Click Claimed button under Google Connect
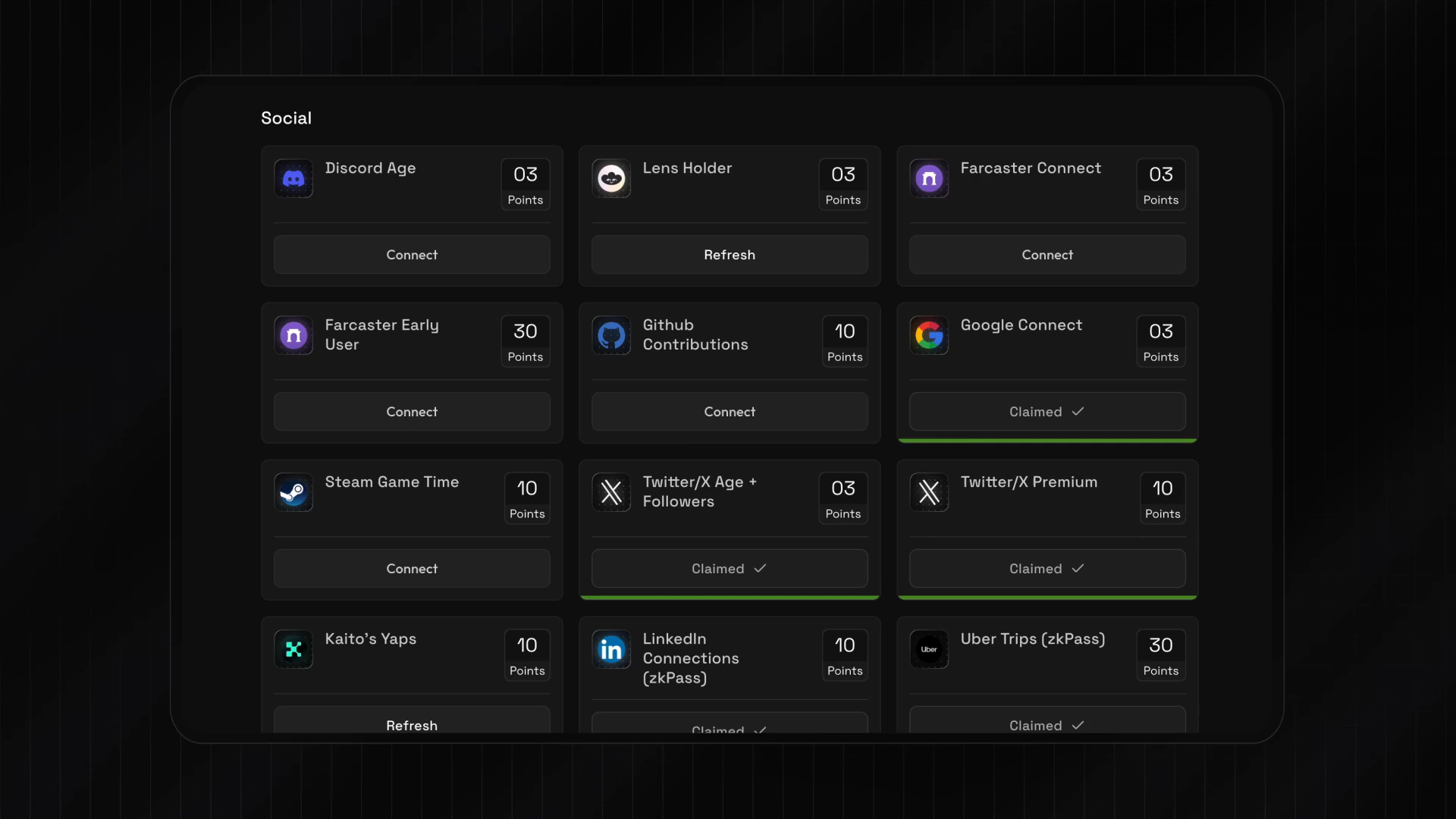This screenshot has width=1456, height=819. point(1047,412)
